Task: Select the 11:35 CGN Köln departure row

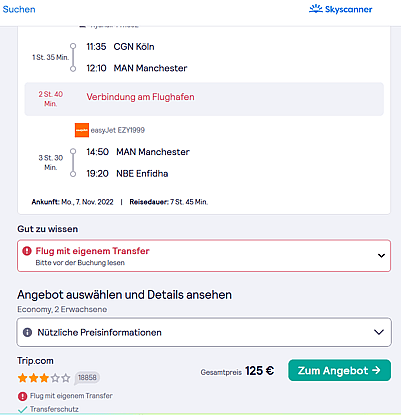Action: [x=120, y=47]
